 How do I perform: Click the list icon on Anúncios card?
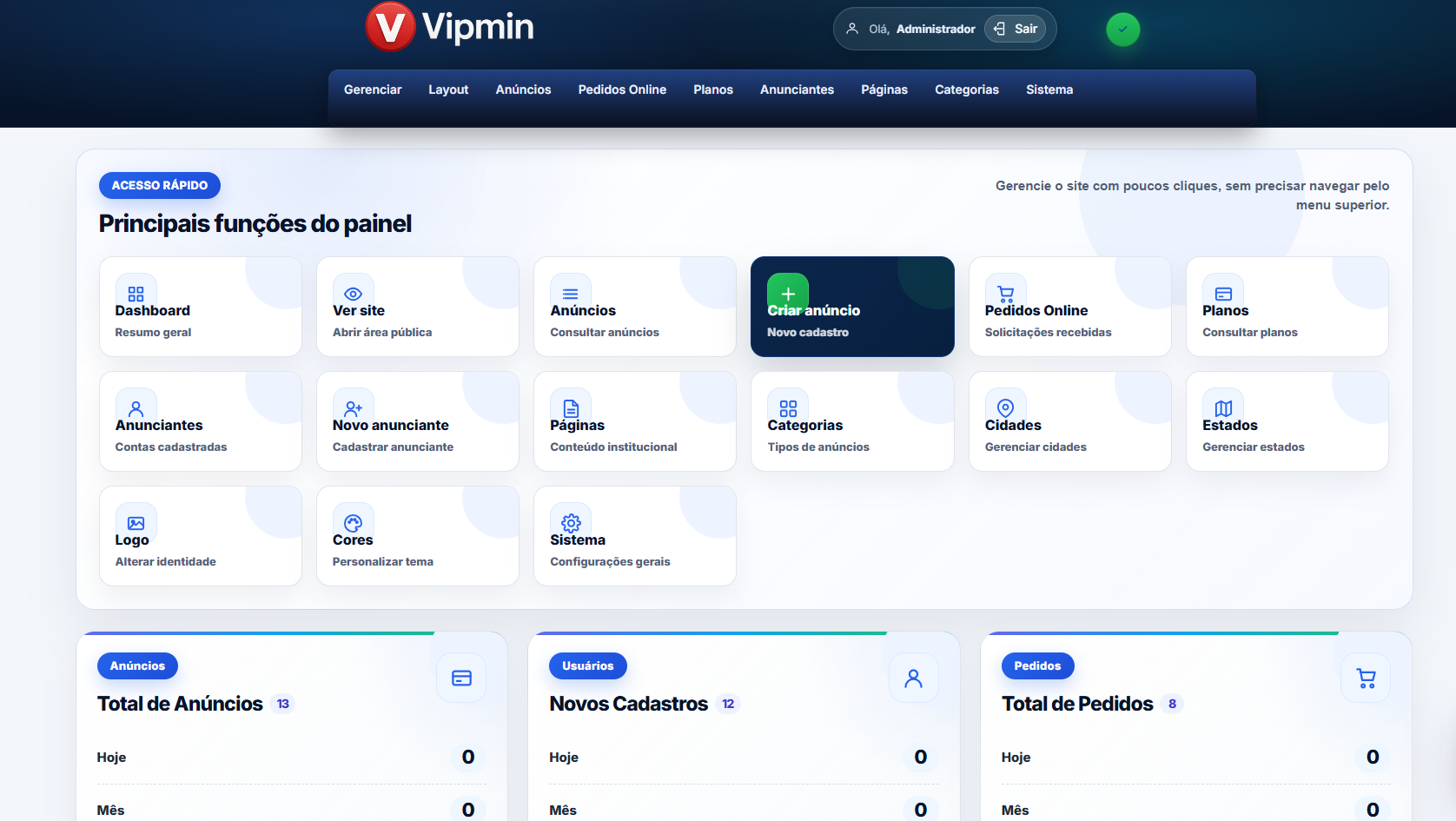point(571,294)
